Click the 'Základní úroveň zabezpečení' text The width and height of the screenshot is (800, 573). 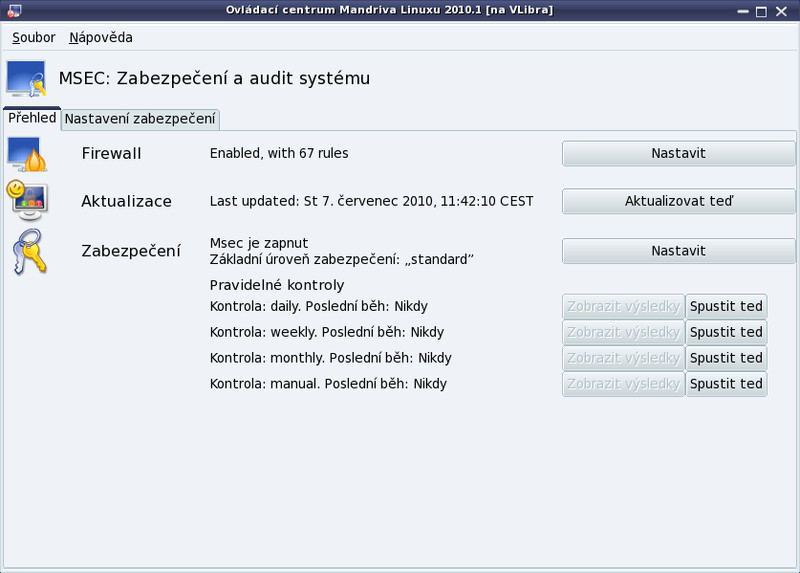click(341, 260)
